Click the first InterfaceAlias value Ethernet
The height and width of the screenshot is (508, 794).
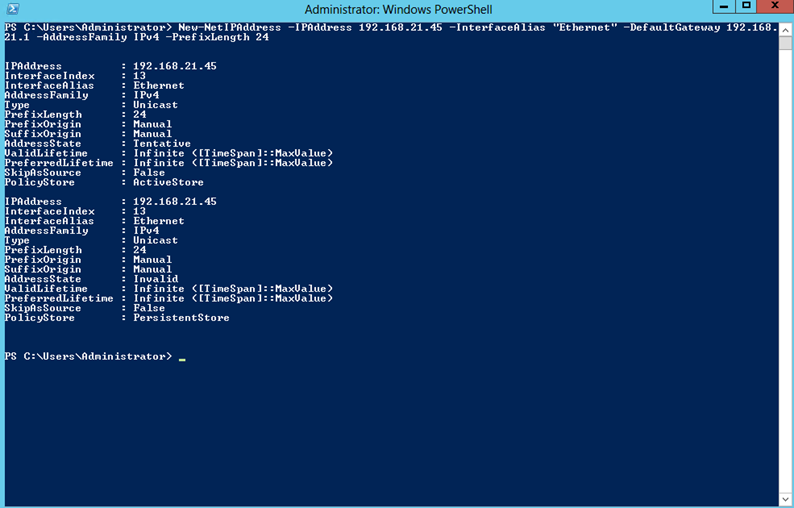click(x=158, y=85)
